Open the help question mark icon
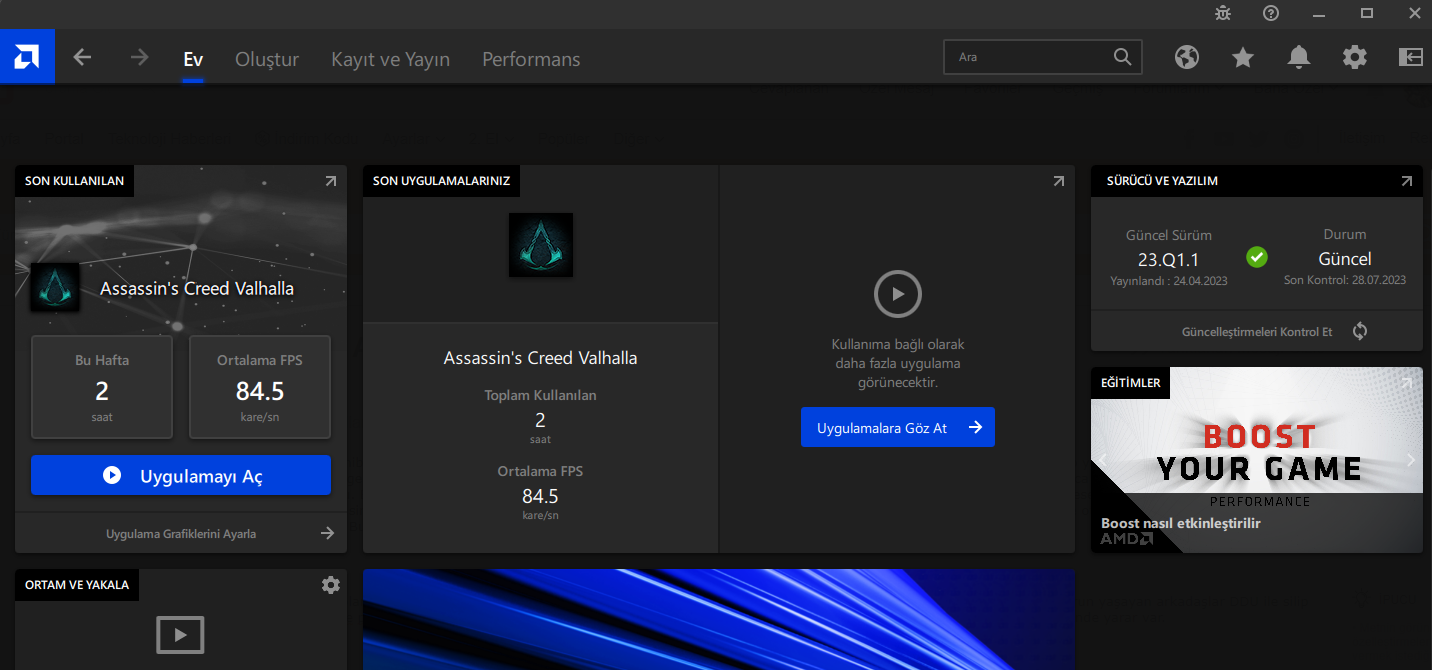Screen dimensions: 1432x670 pyautogui.click(x=1271, y=13)
